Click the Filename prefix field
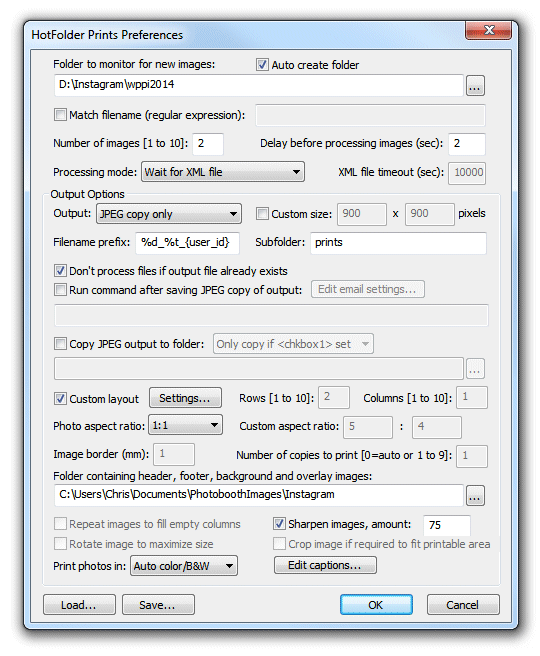This screenshot has height=656, width=540. click(x=187, y=243)
